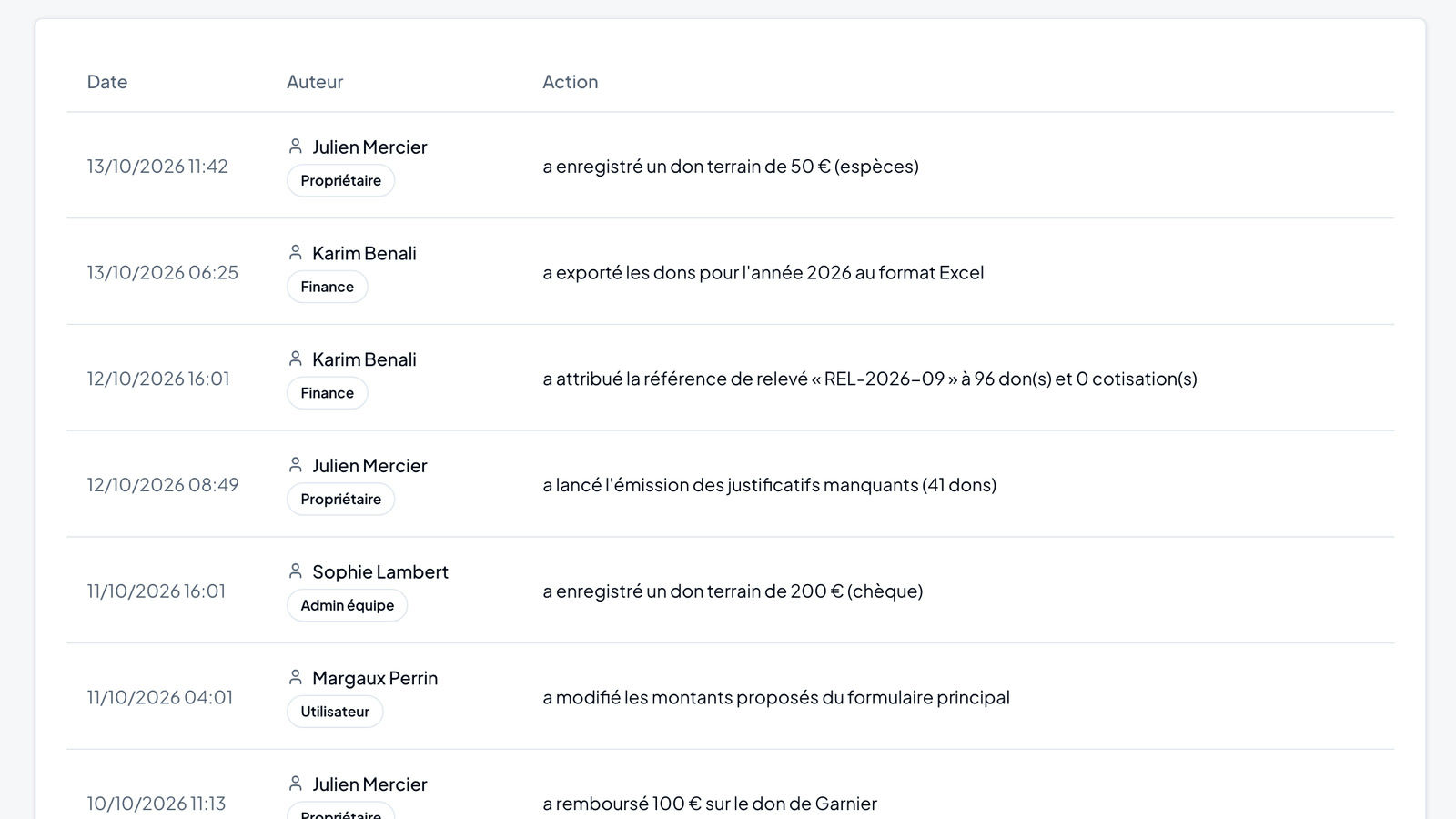Select the REL-2026-09 reference action text
The height and width of the screenshot is (819, 1456).
click(870, 379)
